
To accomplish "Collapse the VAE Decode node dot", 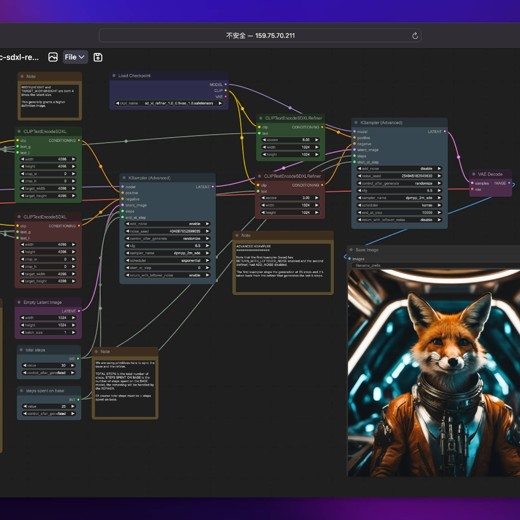I will click(x=474, y=174).
